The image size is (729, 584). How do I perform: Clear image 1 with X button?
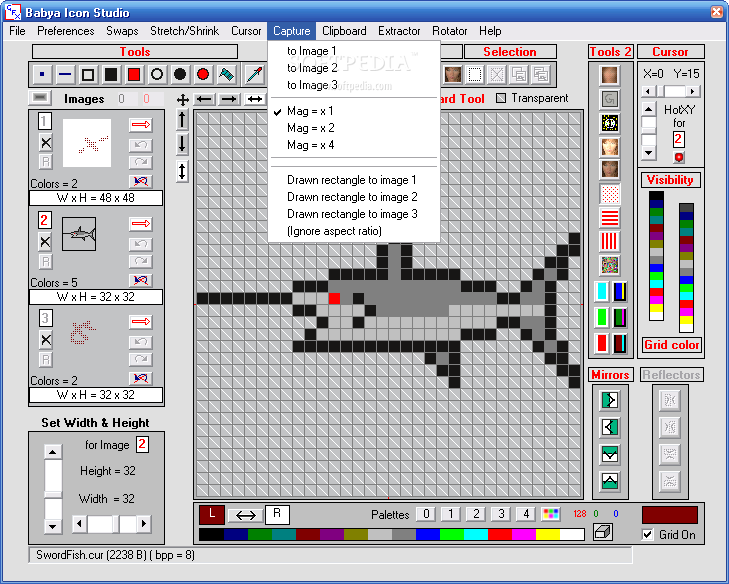(46, 143)
